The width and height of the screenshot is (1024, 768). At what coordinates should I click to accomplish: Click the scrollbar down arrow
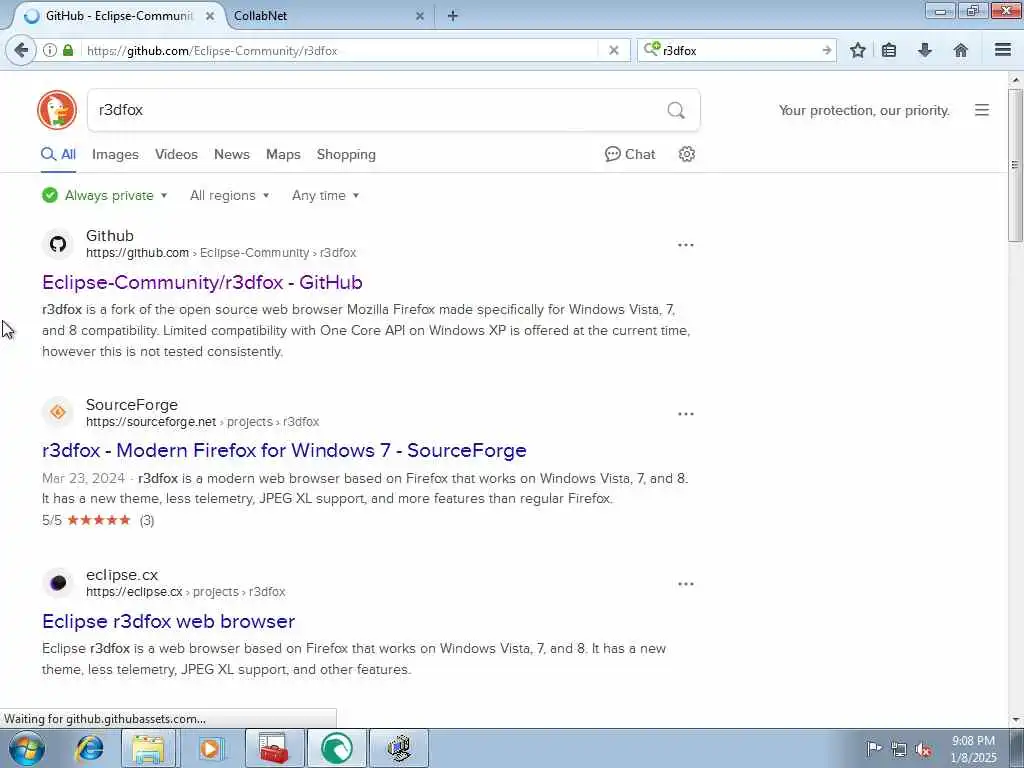1015,720
